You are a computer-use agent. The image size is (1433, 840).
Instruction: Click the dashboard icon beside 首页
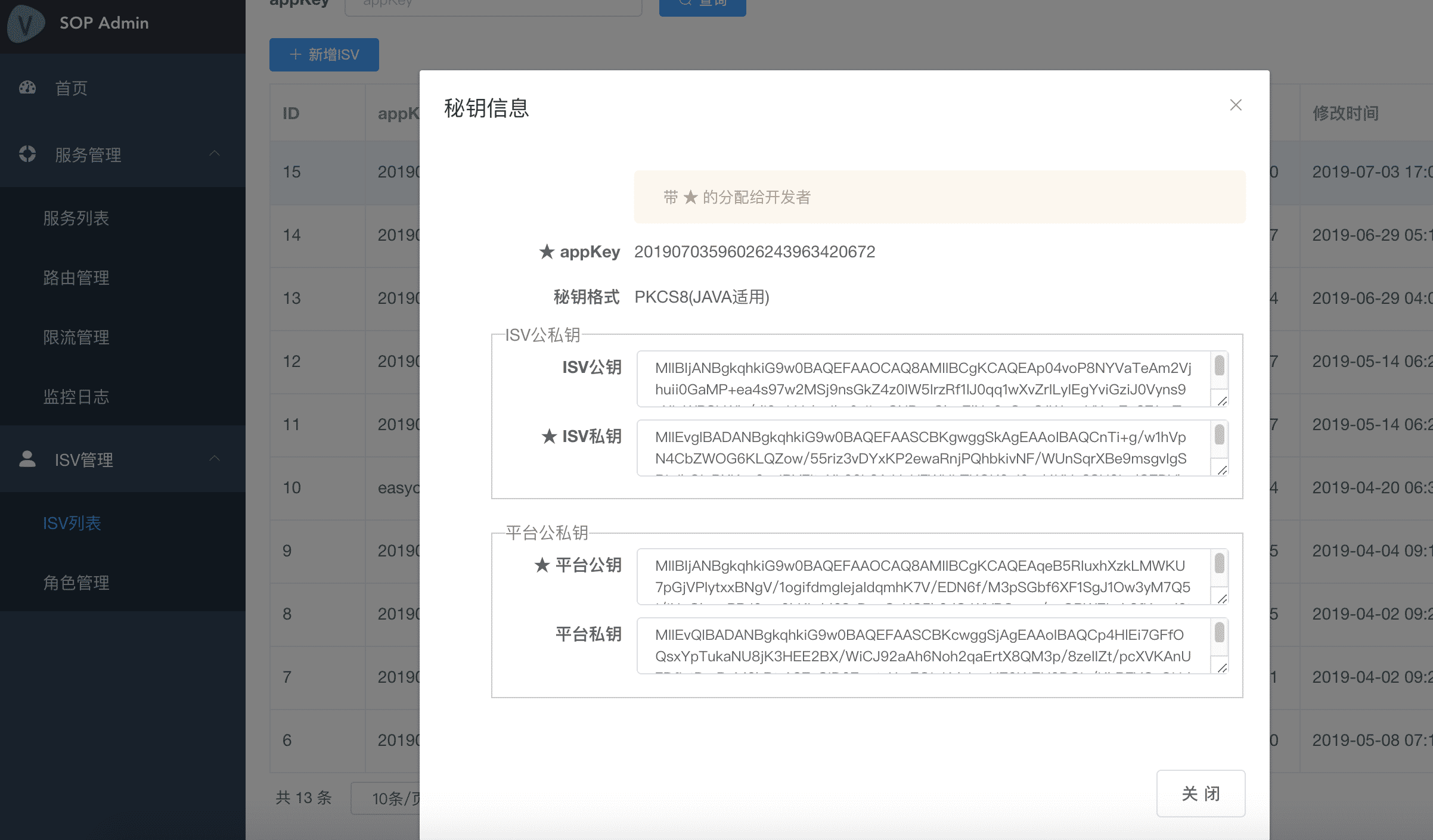pyautogui.click(x=27, y=88)
